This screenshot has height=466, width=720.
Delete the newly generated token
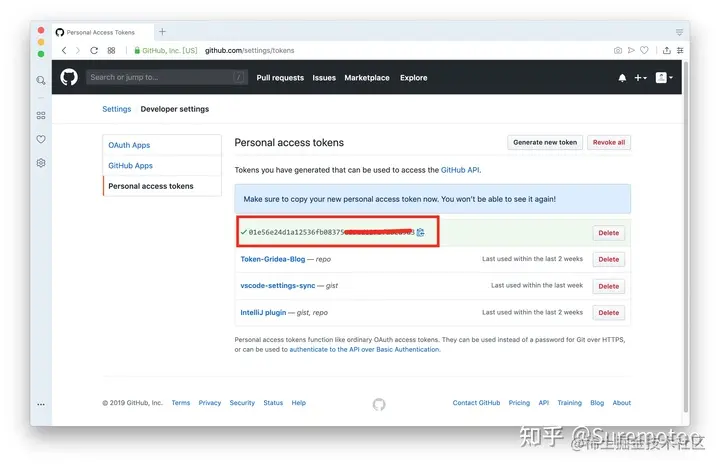click(x=608, y=233)
